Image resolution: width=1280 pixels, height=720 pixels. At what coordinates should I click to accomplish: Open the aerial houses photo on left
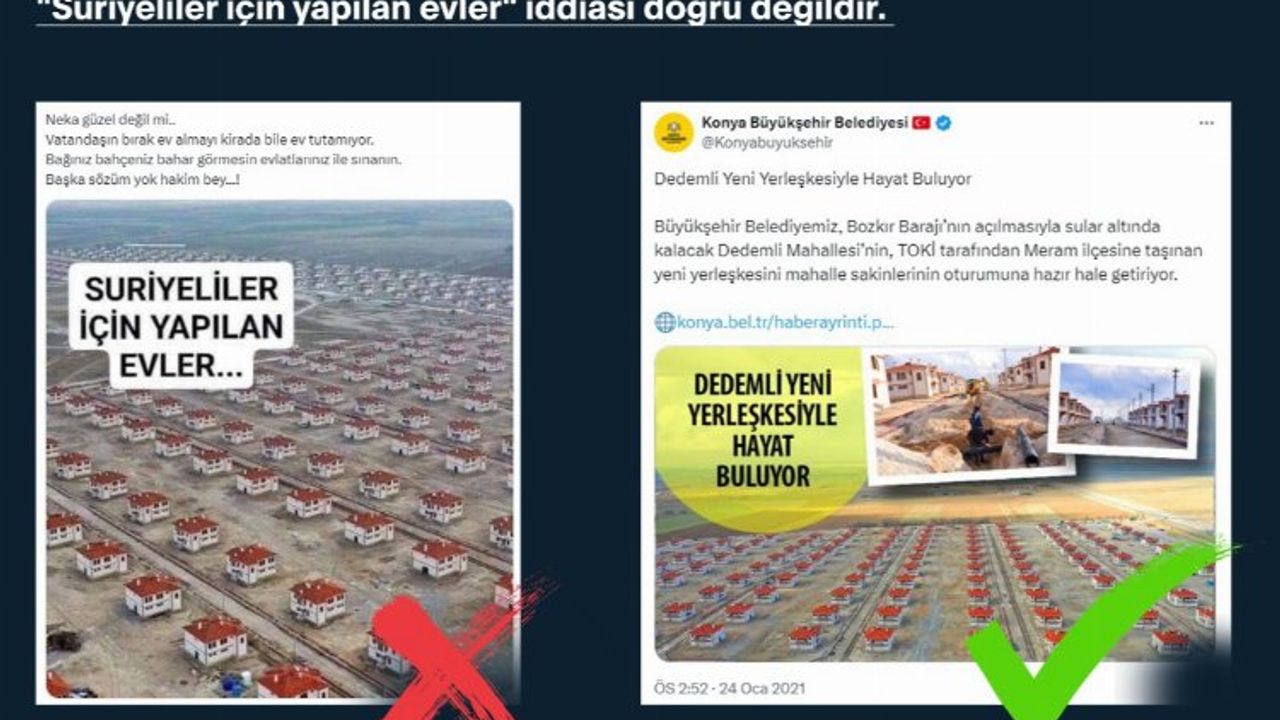click(x=280, y=448)
